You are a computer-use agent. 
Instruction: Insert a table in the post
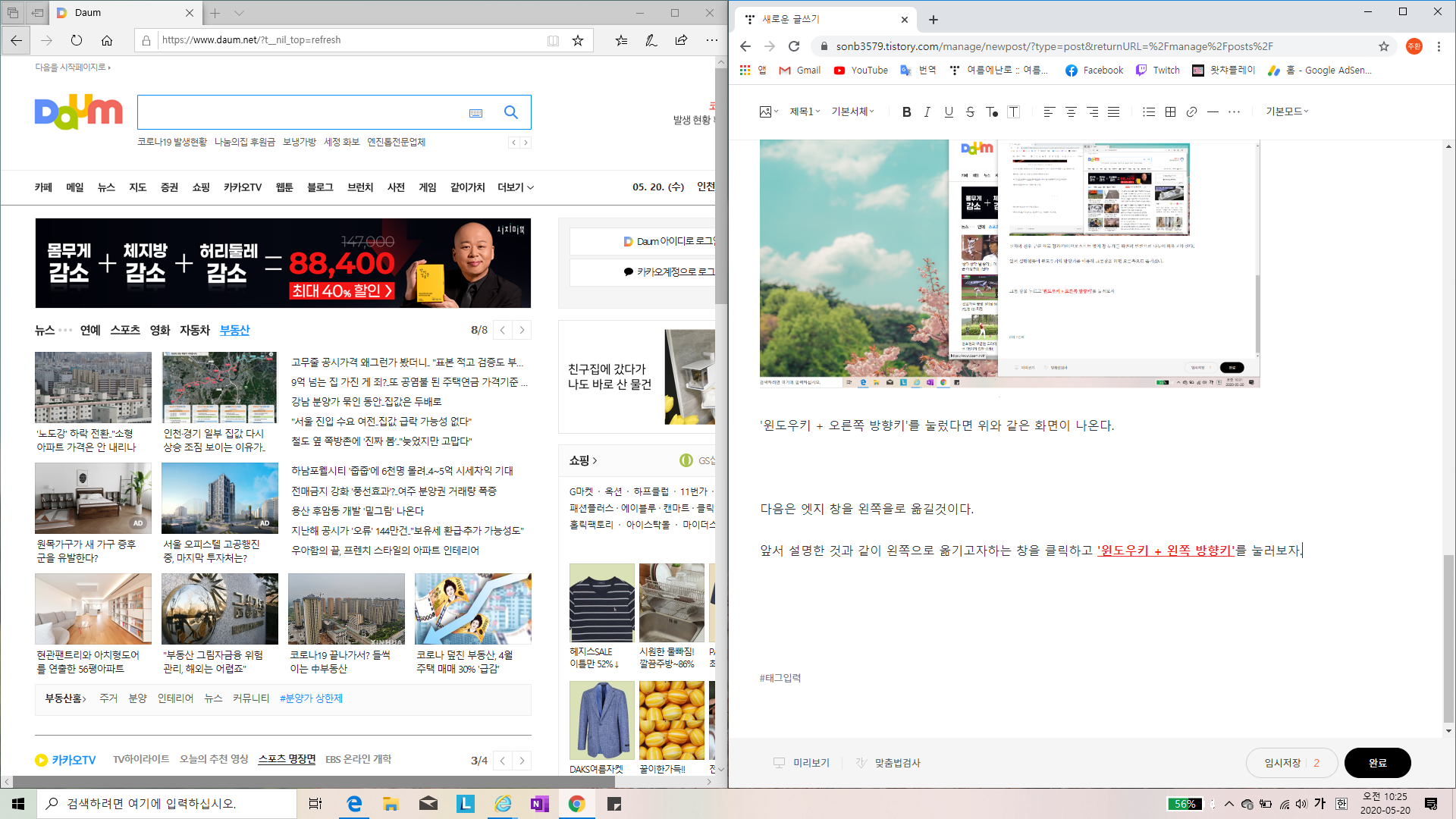tap(1170, 112)
